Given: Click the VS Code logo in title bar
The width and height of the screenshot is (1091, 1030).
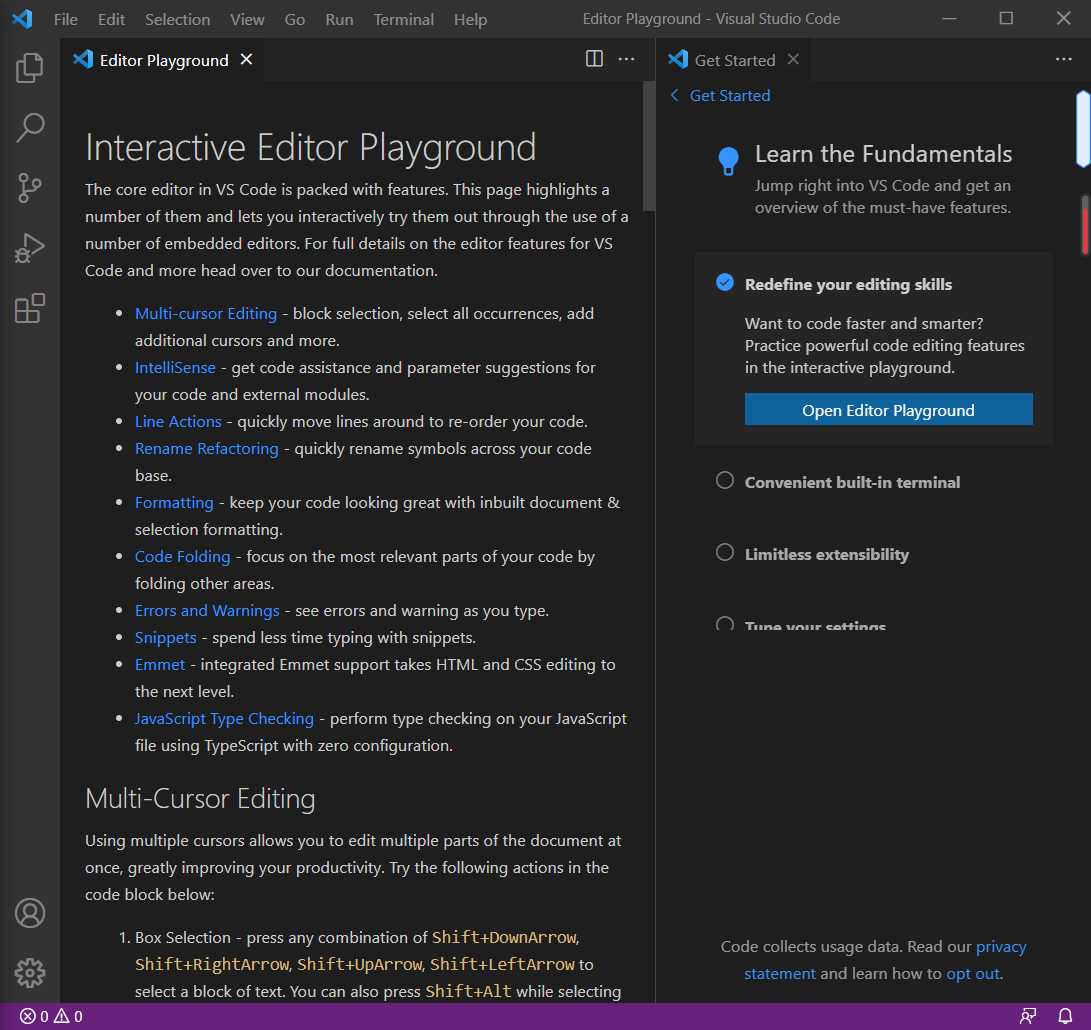Looking at the screenshot, I should [22, 19].
